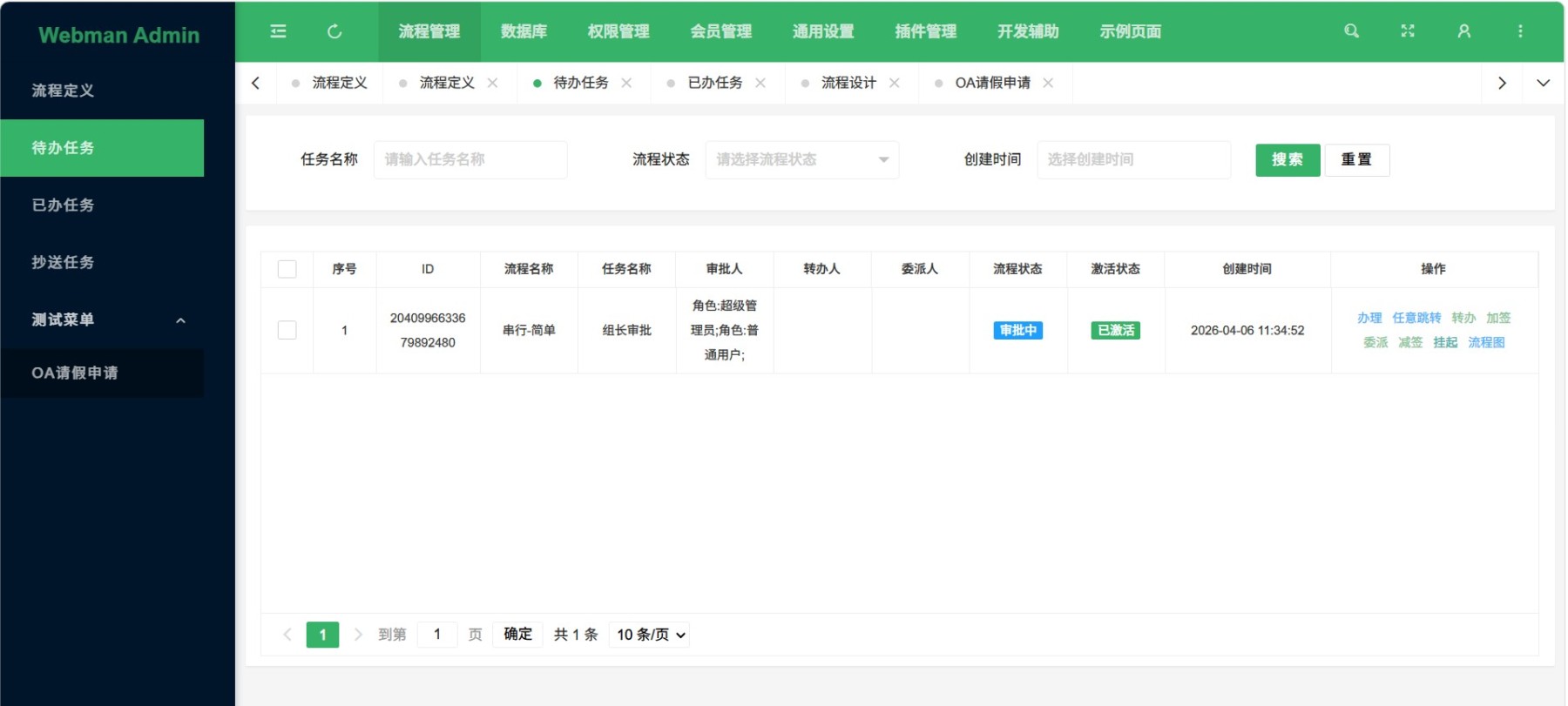Close the OA请假申请 tab
This screenshot has width=1568, height=706.
coord(1049,83)
